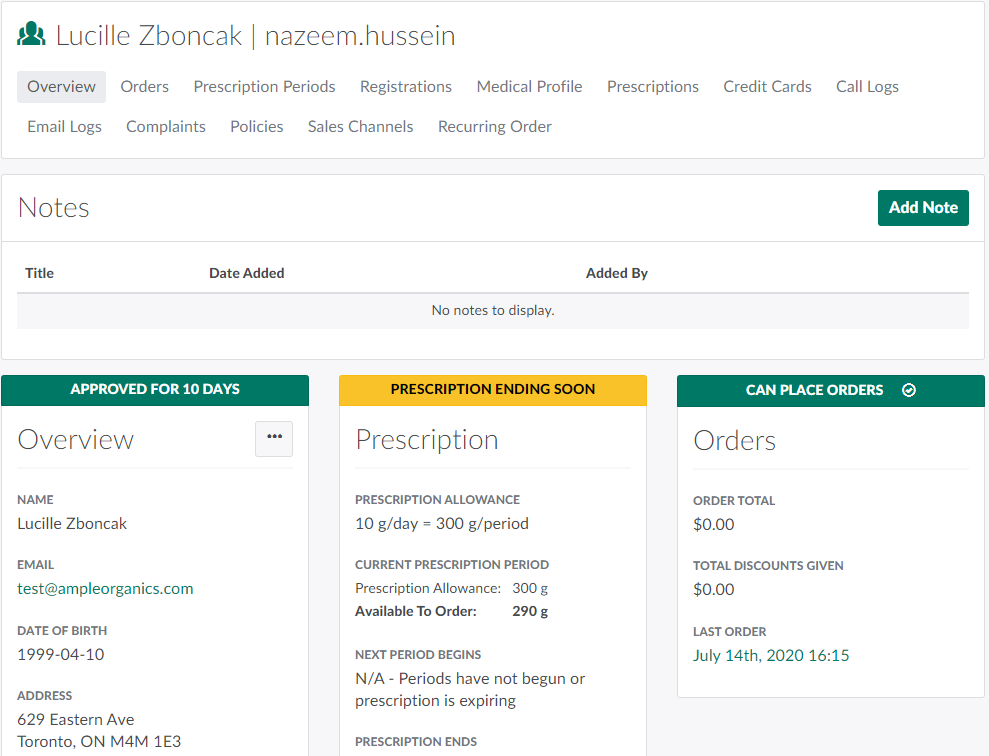Click the Date Added column header
989x756 pixels.
(246, 273)
